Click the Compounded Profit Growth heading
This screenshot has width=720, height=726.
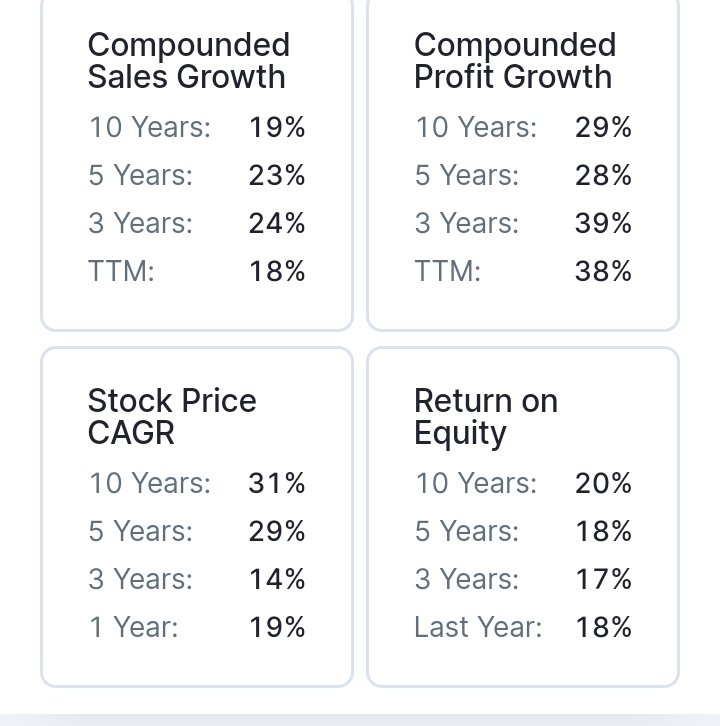(514, 61)
